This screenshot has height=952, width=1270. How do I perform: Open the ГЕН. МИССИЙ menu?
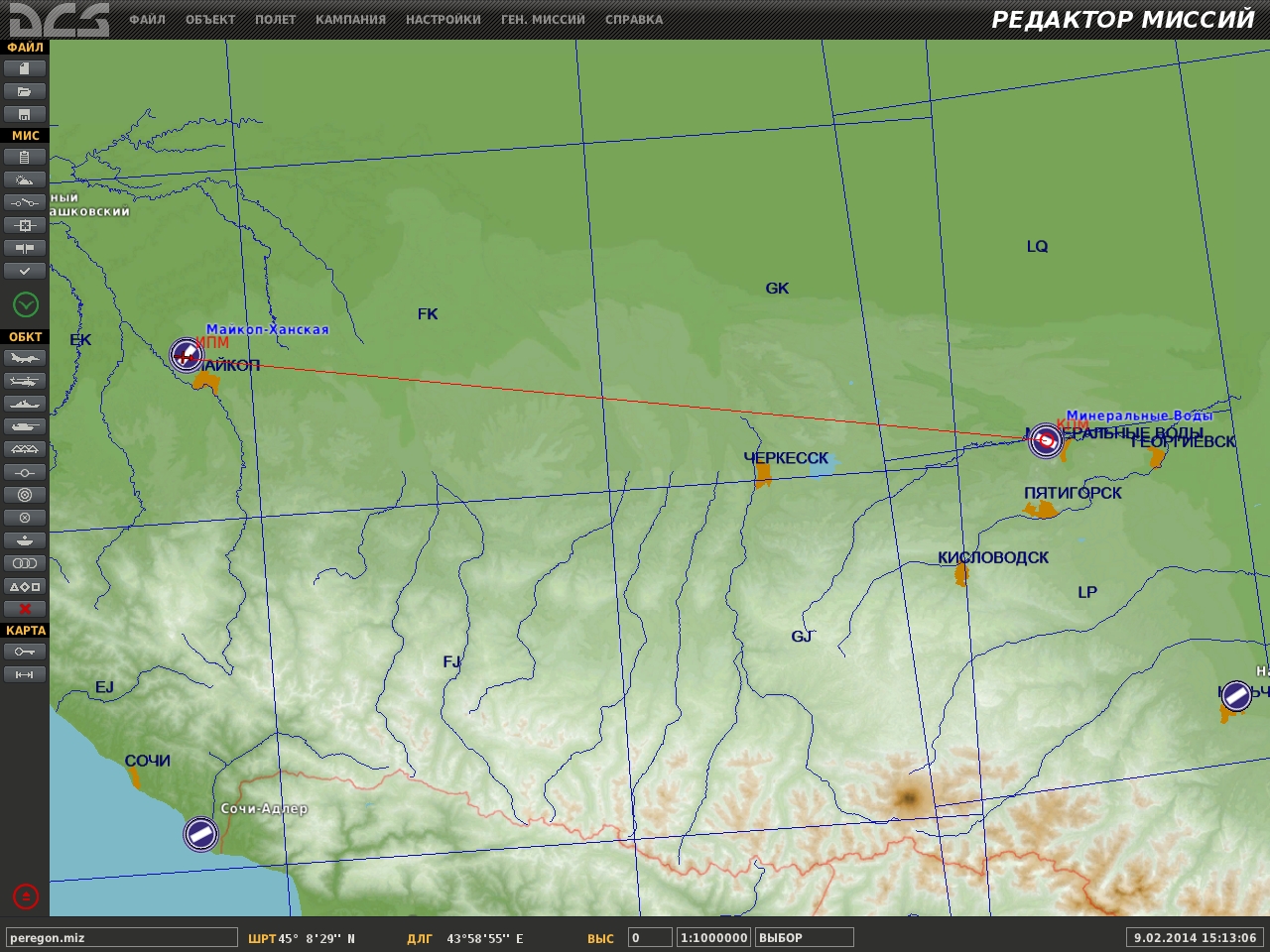[543, 20]
